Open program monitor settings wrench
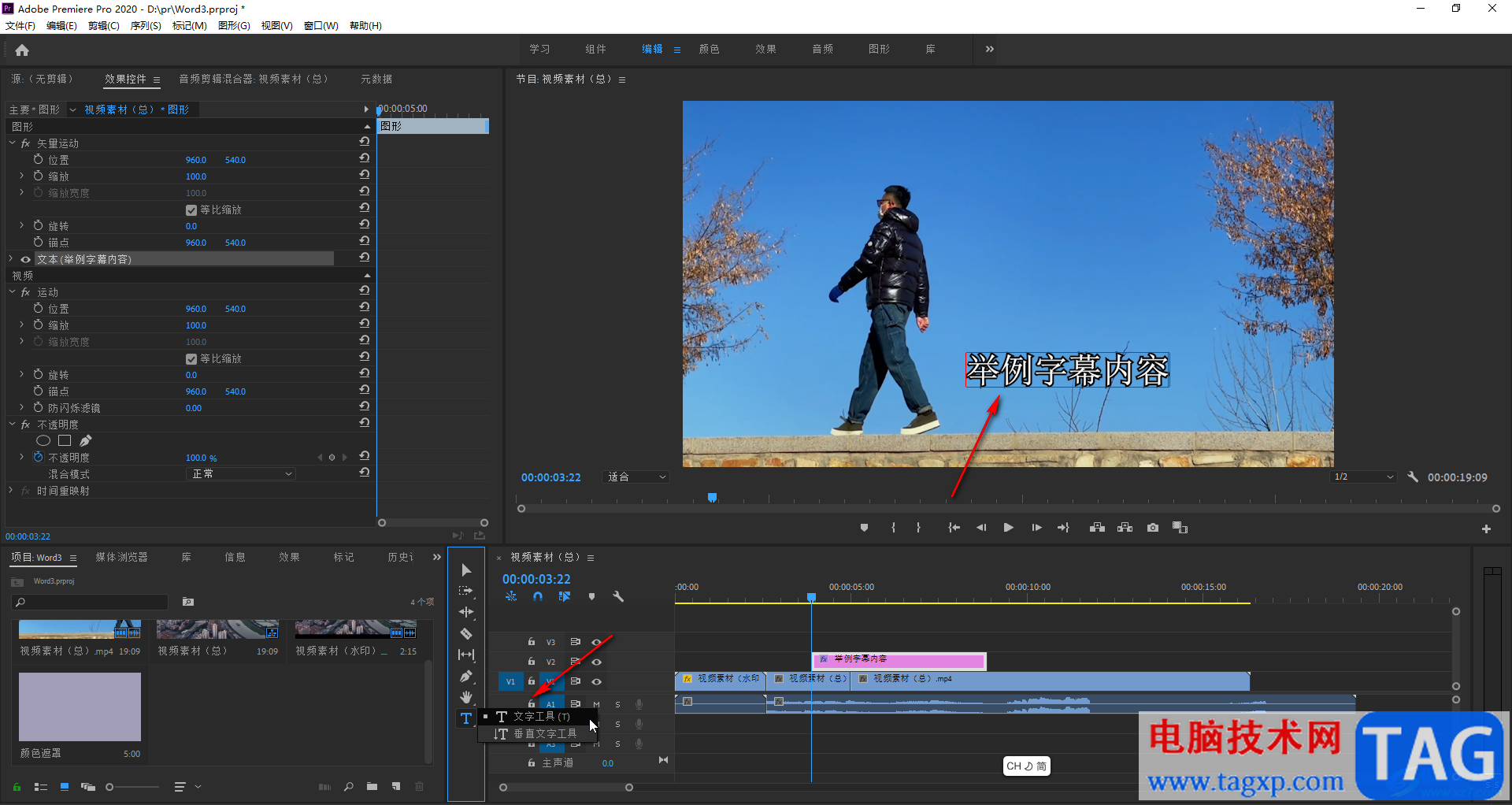Viewport: 1512px width, 805px height. (x=1413, y=477)
